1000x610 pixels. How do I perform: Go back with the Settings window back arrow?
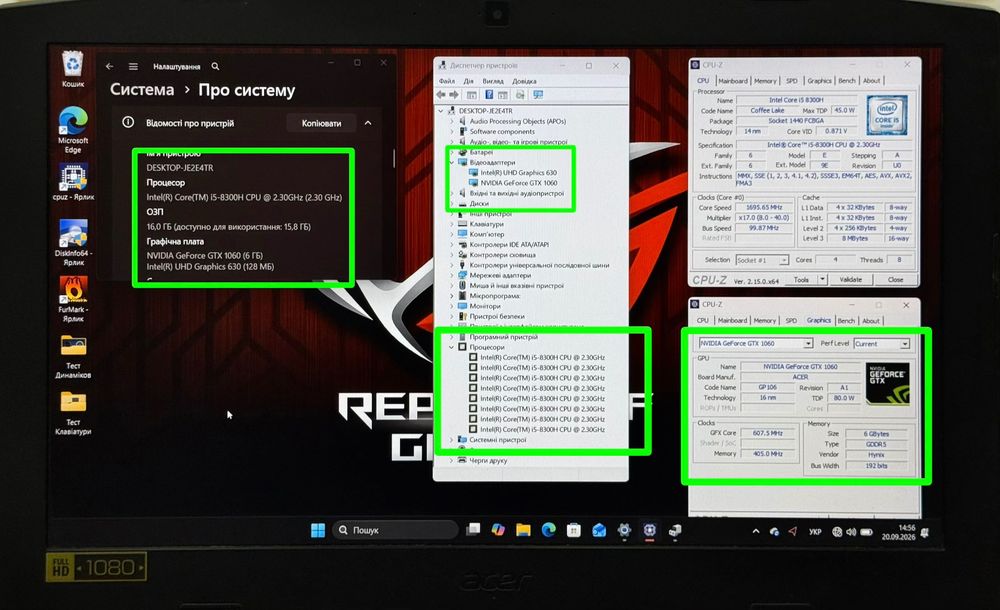[110, 66]
